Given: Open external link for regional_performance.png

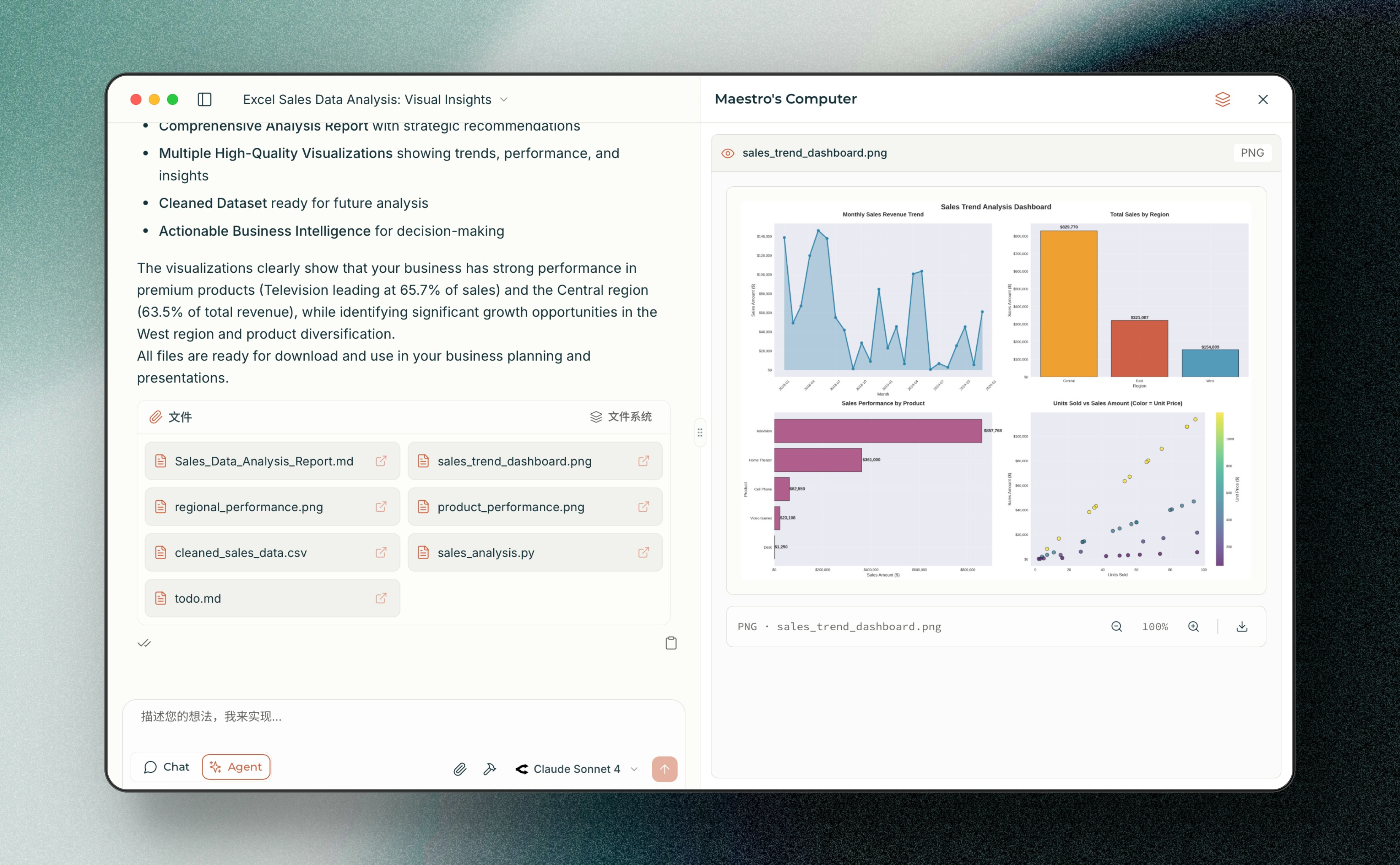Looking at the screenshot, I should point(381,507).
